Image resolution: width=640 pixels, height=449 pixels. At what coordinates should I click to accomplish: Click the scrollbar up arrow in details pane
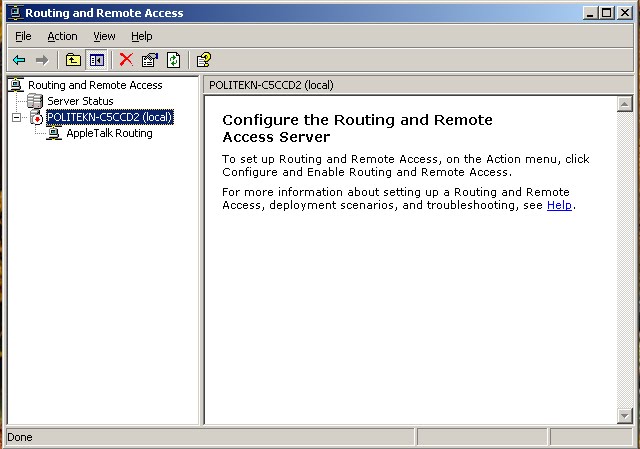tap(624, 104)
